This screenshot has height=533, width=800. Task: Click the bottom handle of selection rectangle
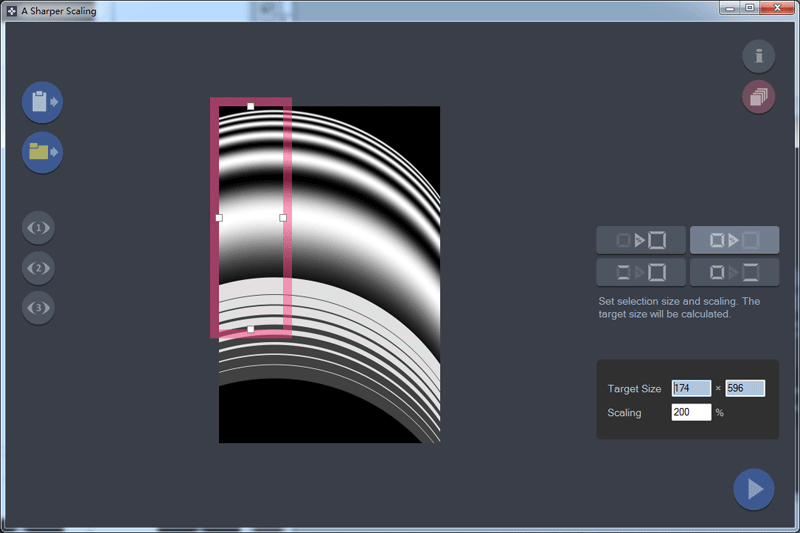tap(251, 329)
